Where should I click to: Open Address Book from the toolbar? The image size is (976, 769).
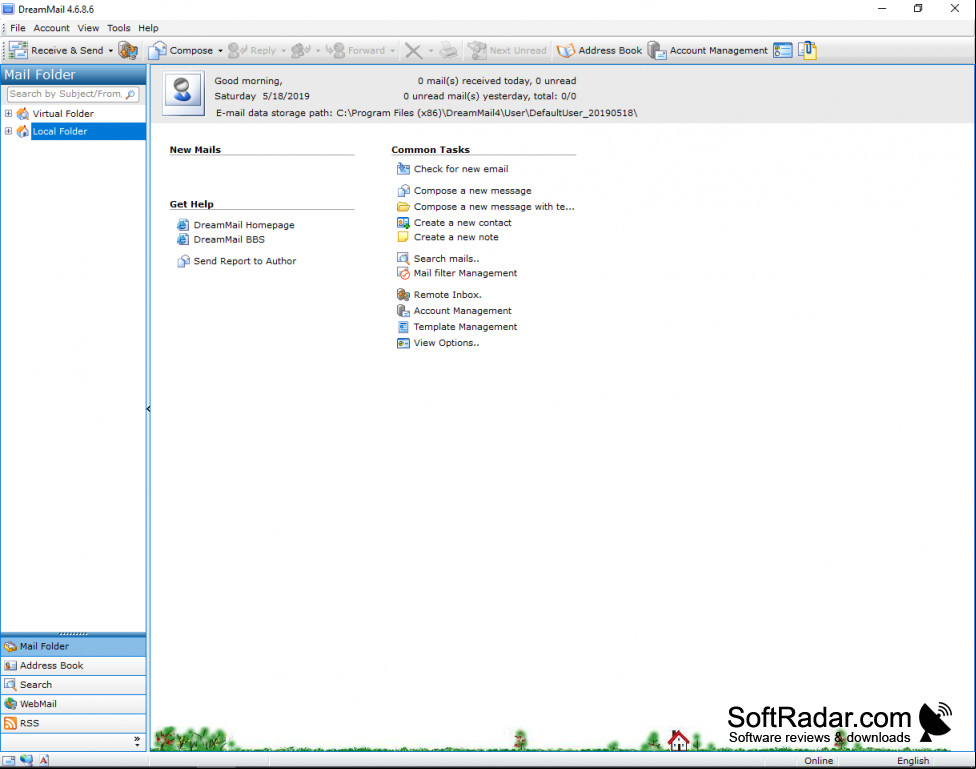pos(599,50)
